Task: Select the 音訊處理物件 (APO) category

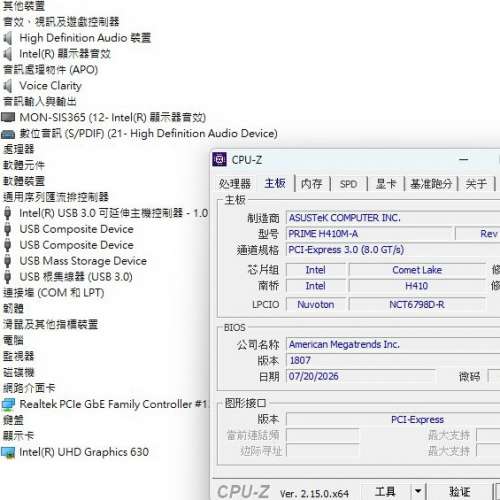Action: pos(50,70)
